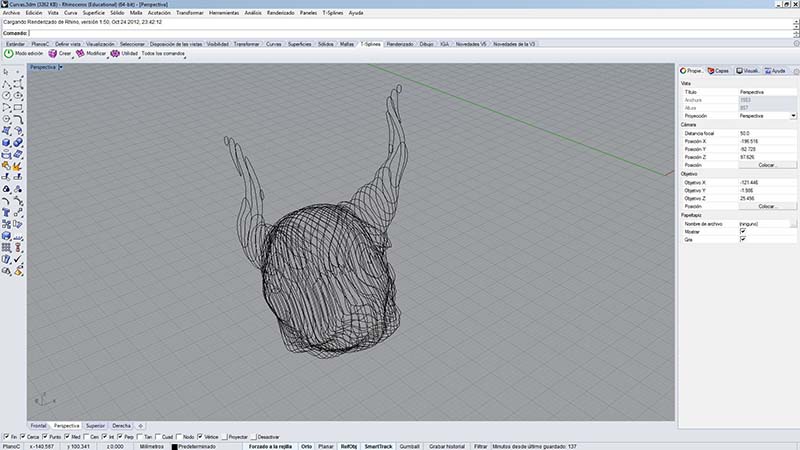Select the arrow pointer tool
The width and height of the screenshot is (800, 450).
[x=6, y=72]
